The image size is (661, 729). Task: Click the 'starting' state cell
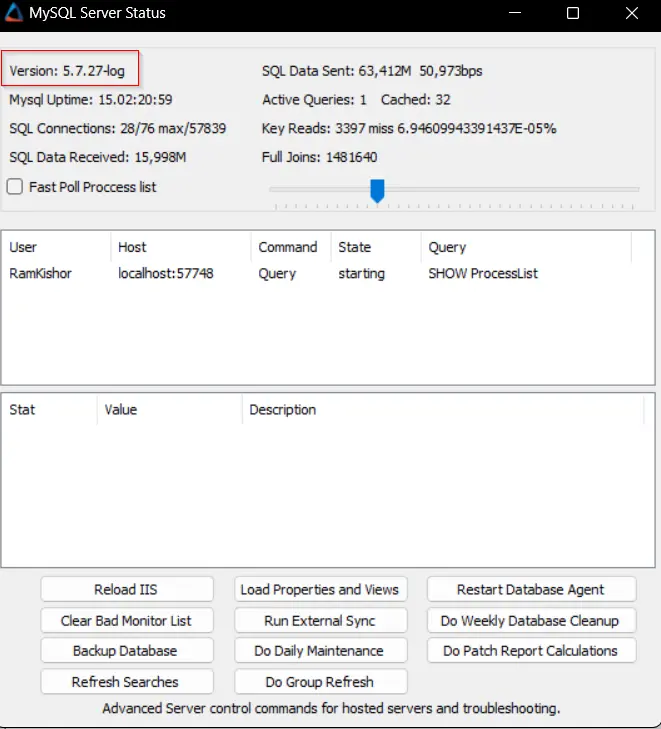[362, 274]
